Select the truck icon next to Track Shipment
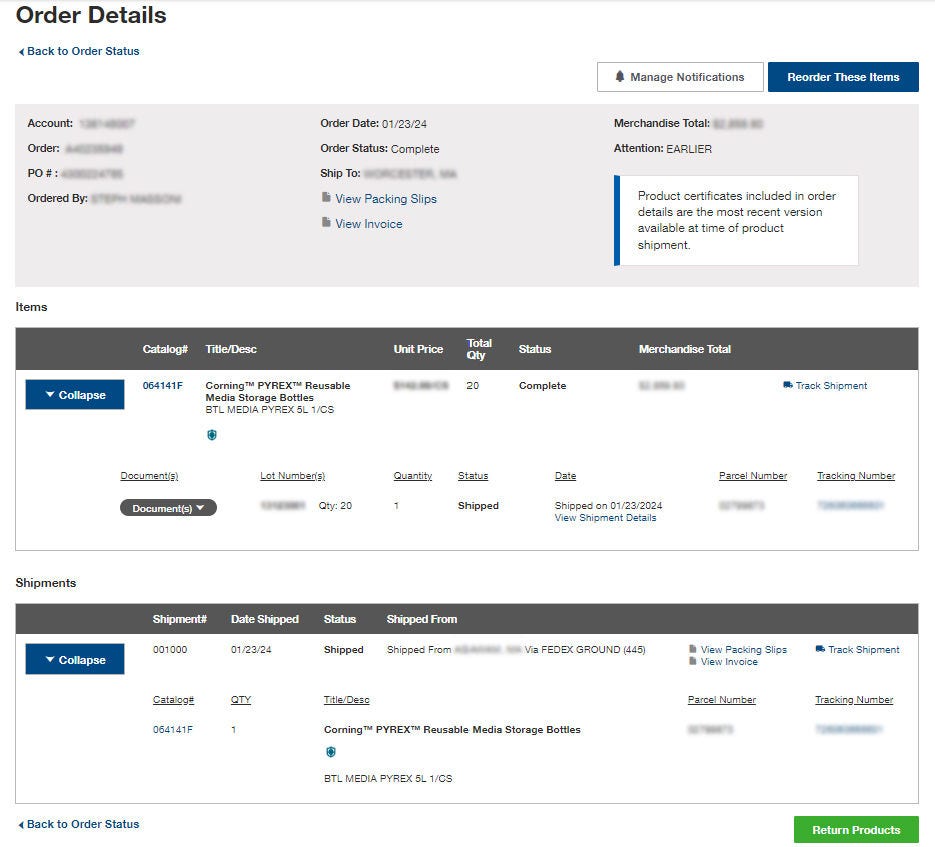This screenshot has width=935, height=847. (x=787, y=385)
